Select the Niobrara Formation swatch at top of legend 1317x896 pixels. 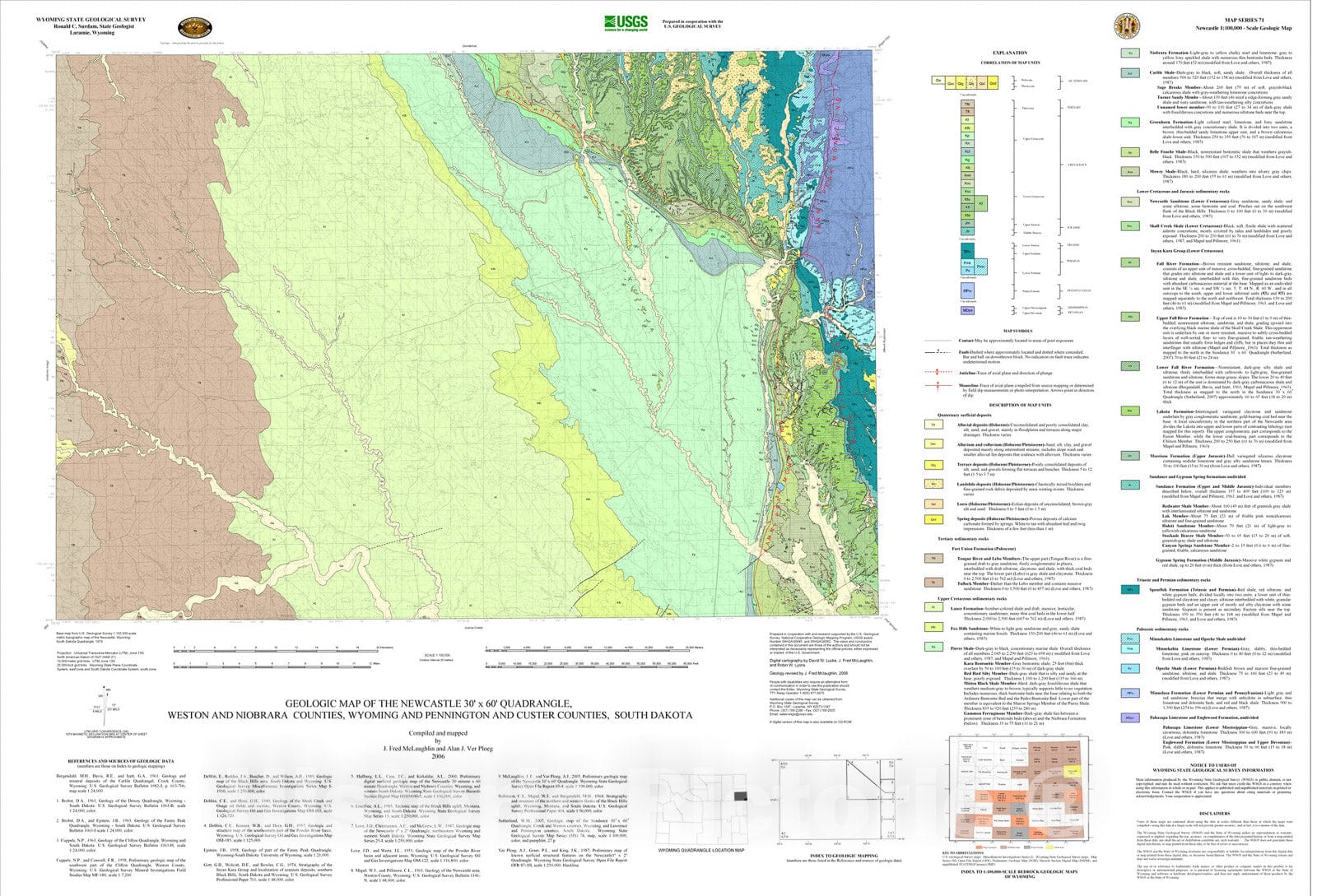1129,53
